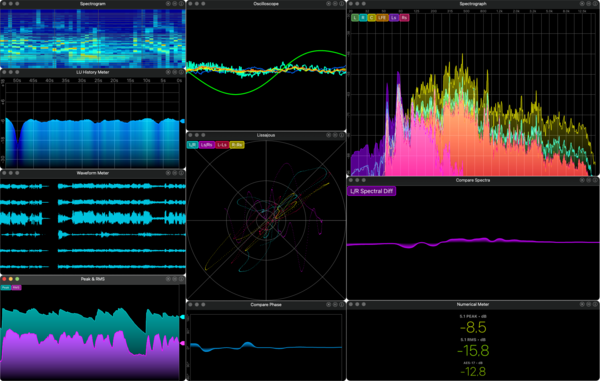Viewport: 600px width, 381px height.
Task: Click the info icon in Spectrograph title bar
Action: click(x=595, y=3)
